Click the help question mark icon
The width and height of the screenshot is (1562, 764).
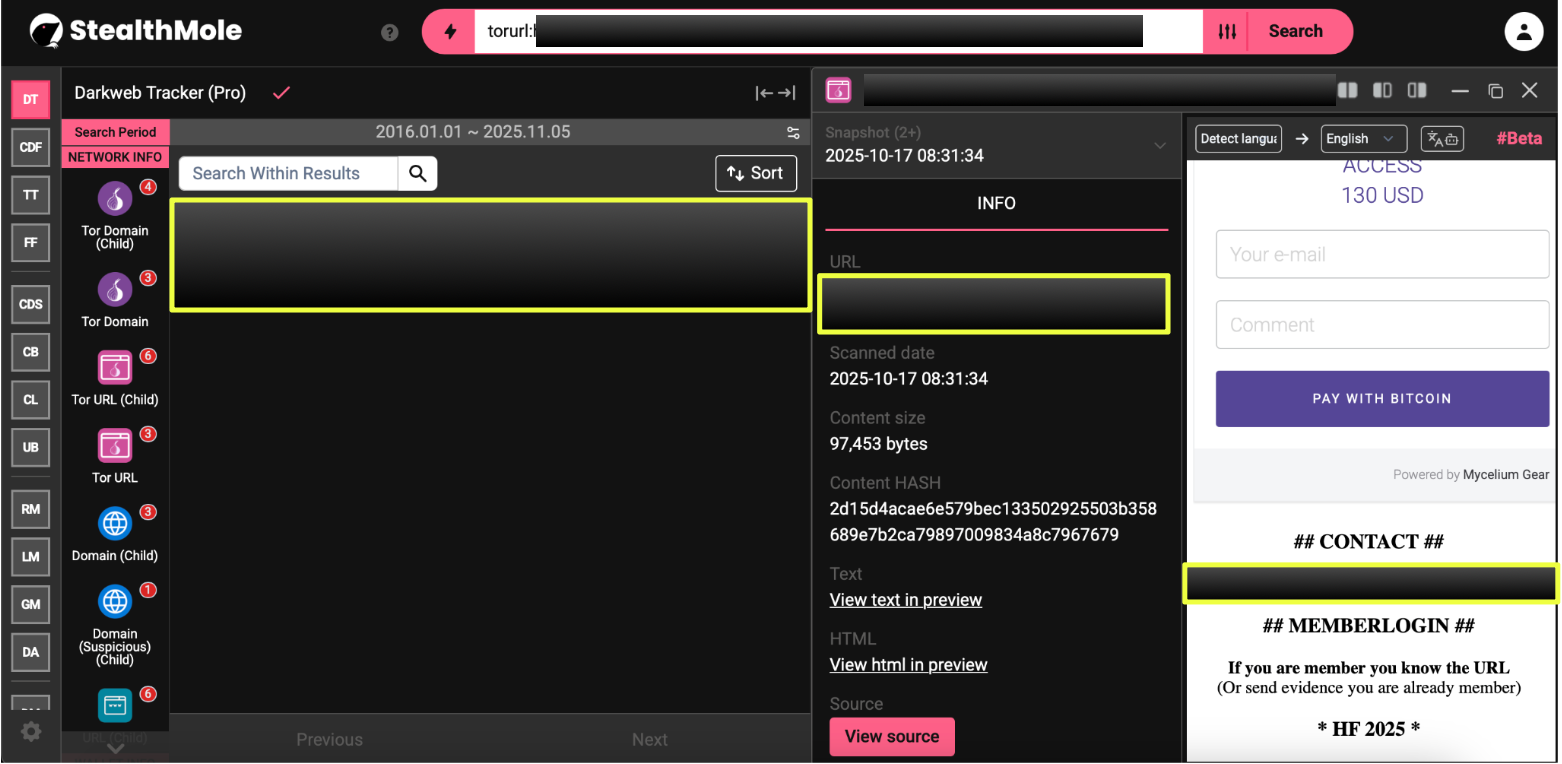pos(390,33)
